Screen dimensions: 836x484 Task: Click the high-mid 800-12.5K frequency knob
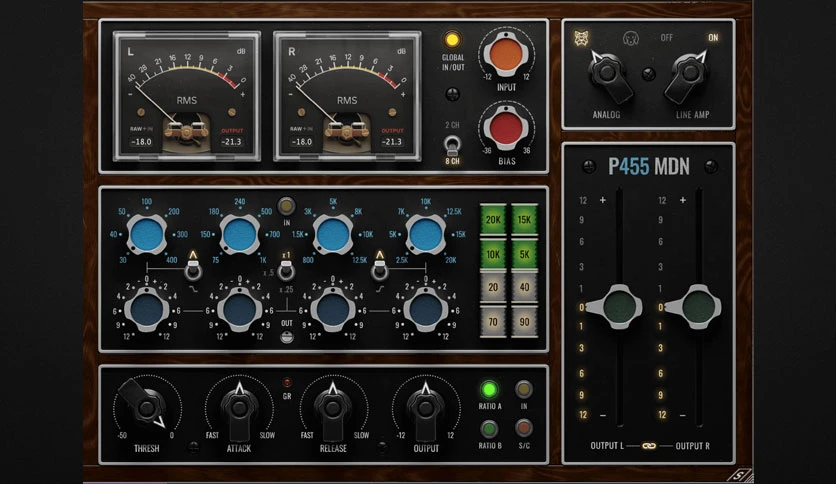point(332,235)
